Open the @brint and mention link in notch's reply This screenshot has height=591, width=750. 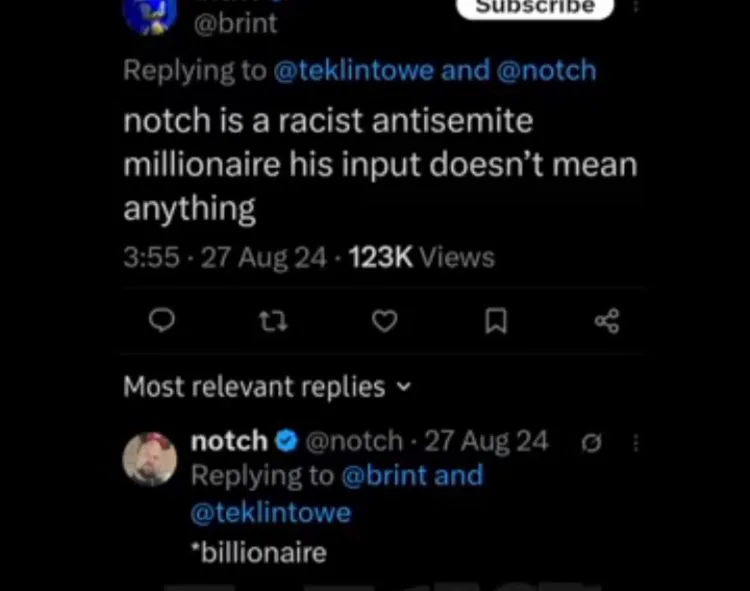(413, 475)
